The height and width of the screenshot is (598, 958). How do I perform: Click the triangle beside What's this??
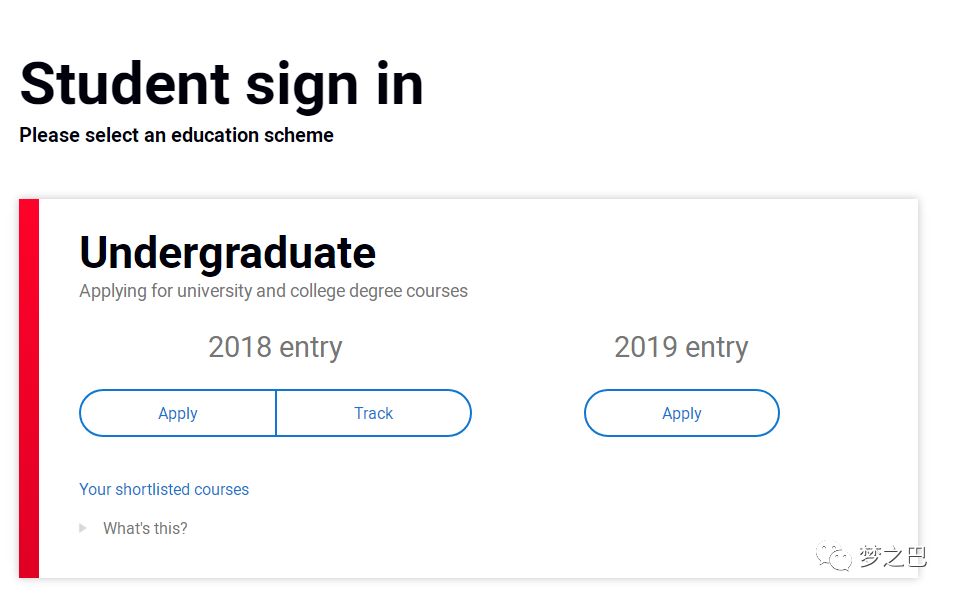[83, 528]
